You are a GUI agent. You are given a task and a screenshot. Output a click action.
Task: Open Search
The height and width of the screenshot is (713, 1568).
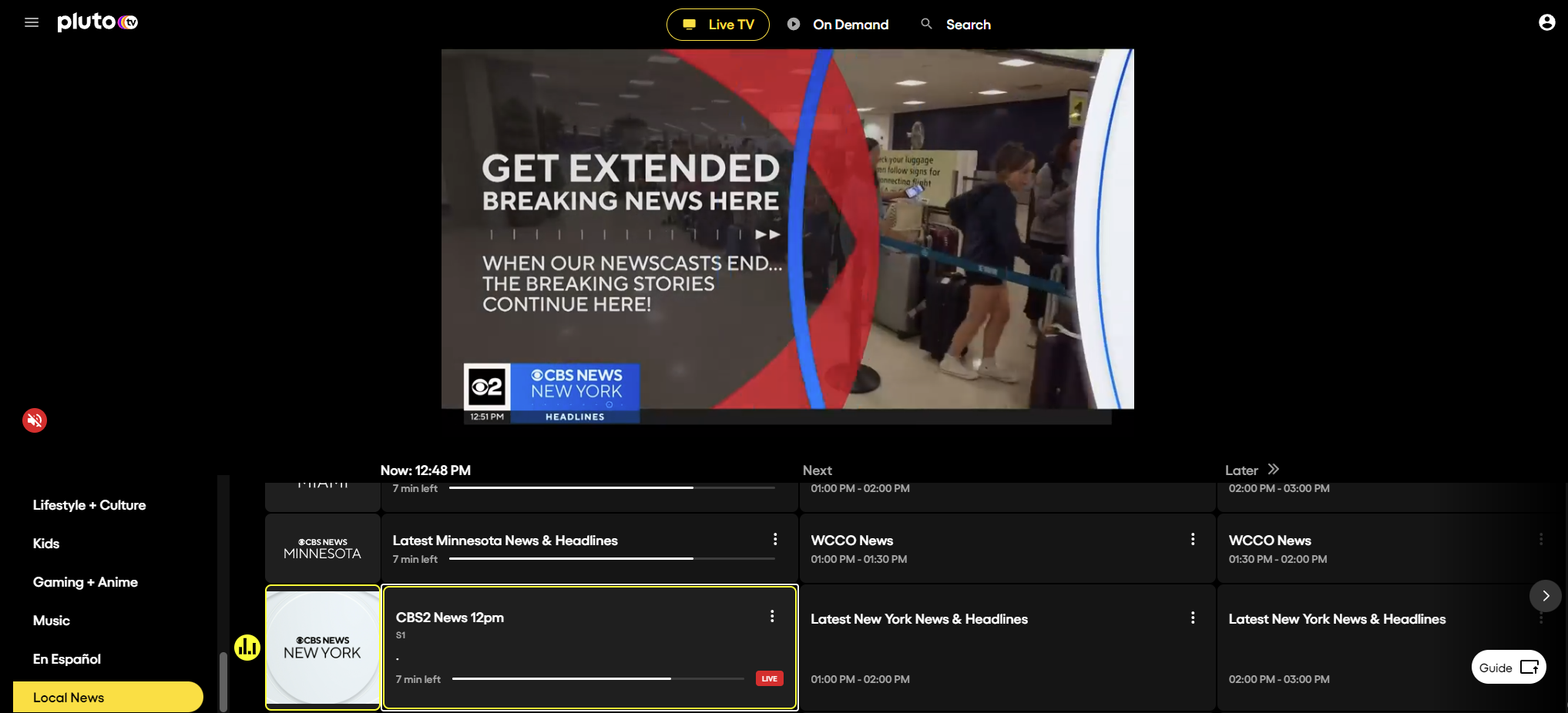point(955,24)
